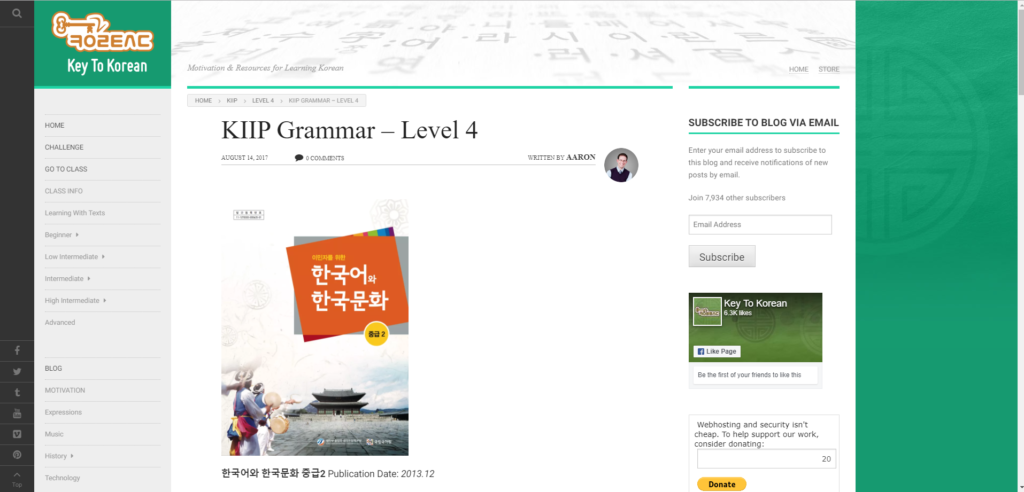The image size is (1024, 492).
Task: Select GO TO CLASS in sidebar
Action: click(x=66, y=169)
